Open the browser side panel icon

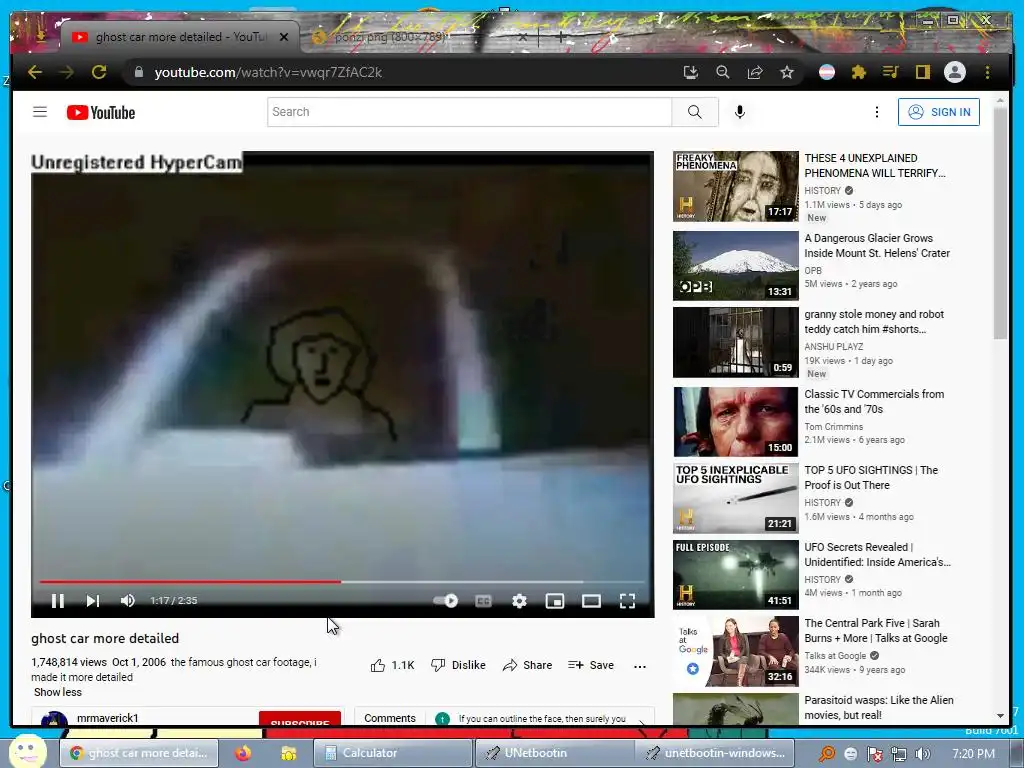click(922, 72)
